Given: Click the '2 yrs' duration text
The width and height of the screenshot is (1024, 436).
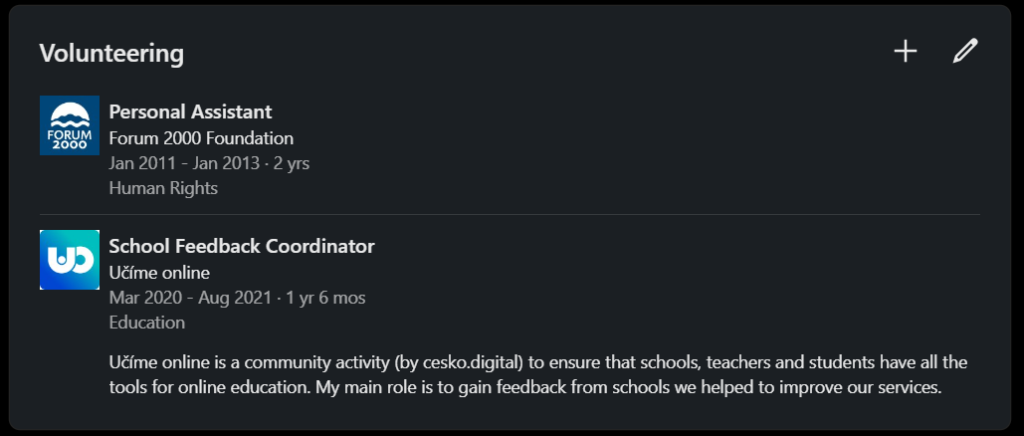Looking at the screenshot, I should (291, 163).
